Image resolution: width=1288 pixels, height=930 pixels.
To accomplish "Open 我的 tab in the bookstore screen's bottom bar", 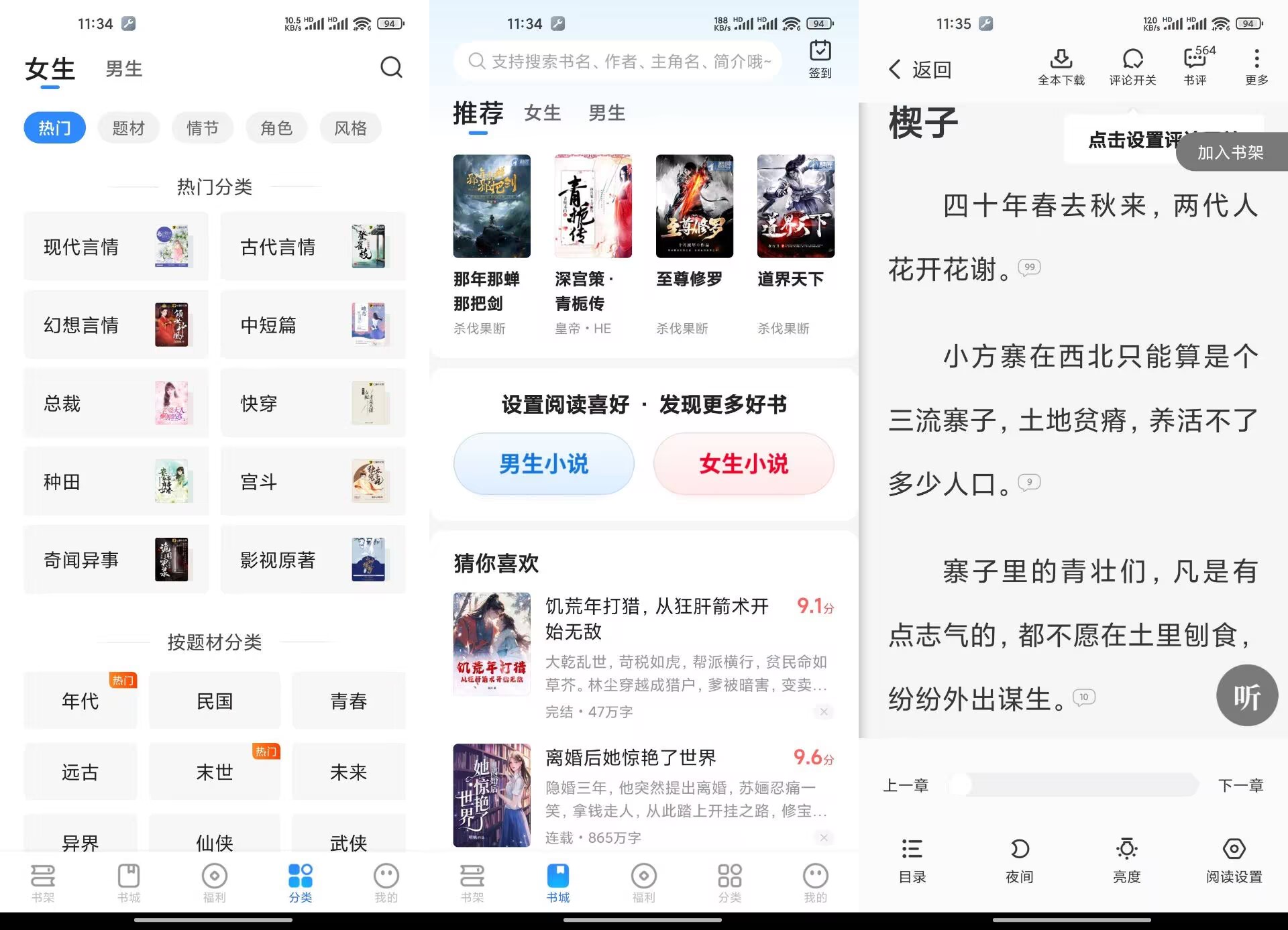I will click(815, 883).
